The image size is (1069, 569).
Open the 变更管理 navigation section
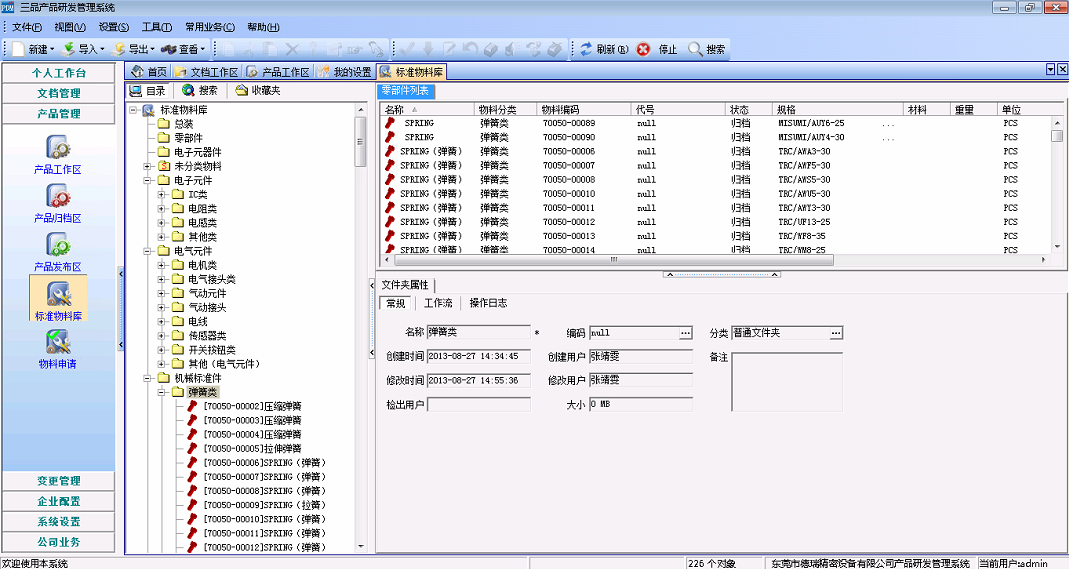58,481
